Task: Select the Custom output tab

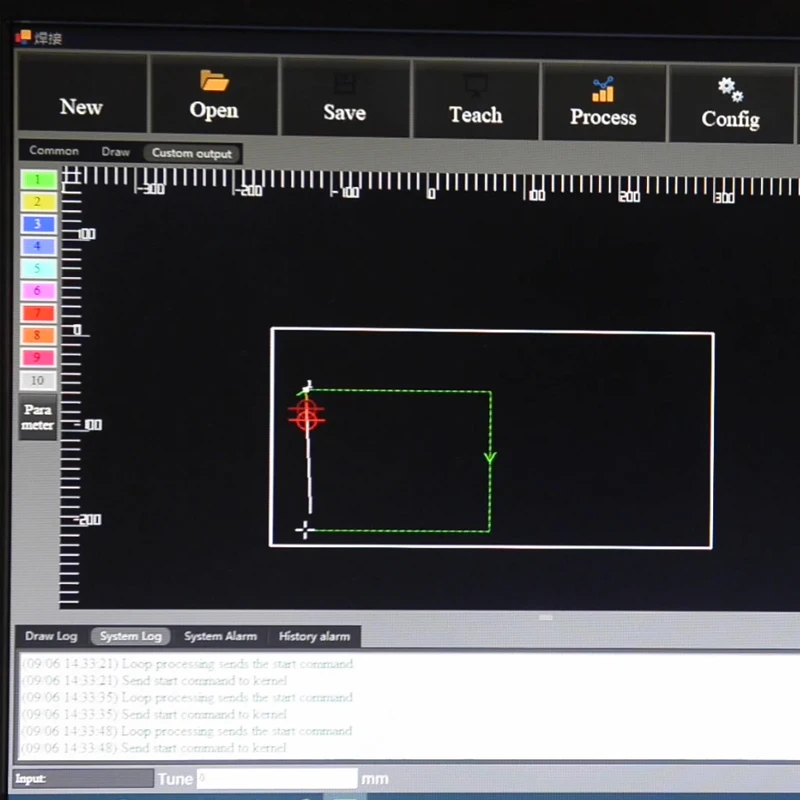Action: pyautogui.click(x=191, y=154)
